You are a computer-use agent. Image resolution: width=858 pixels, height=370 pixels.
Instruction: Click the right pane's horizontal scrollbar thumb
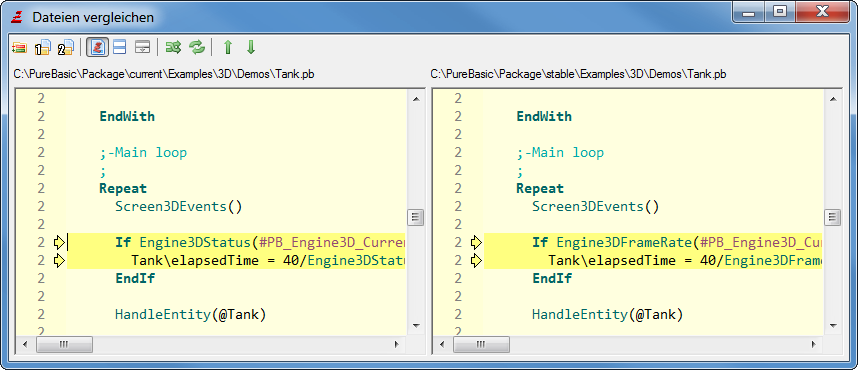481,344
